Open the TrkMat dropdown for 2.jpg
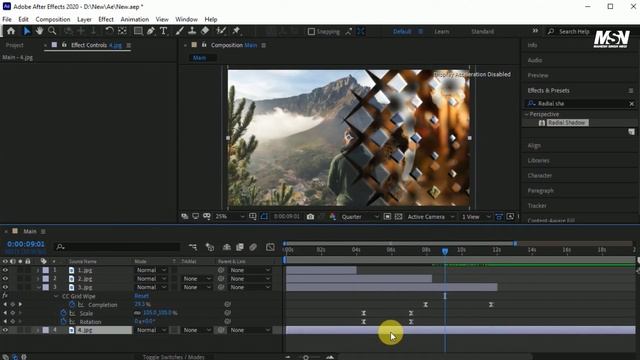 197,279
